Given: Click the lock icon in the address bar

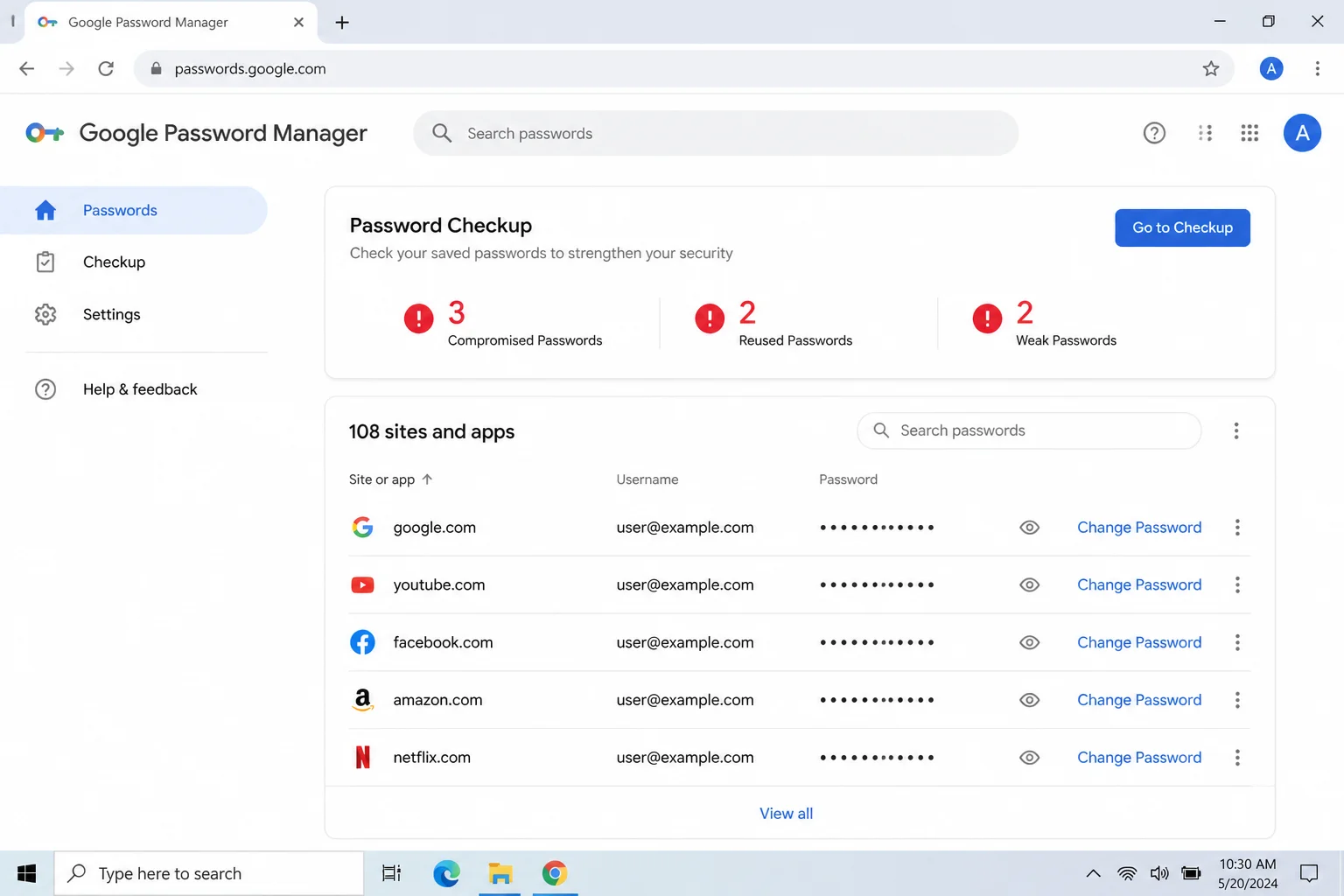Looking at the screenshot, I should pyautogui.click(x=156, y=68).
